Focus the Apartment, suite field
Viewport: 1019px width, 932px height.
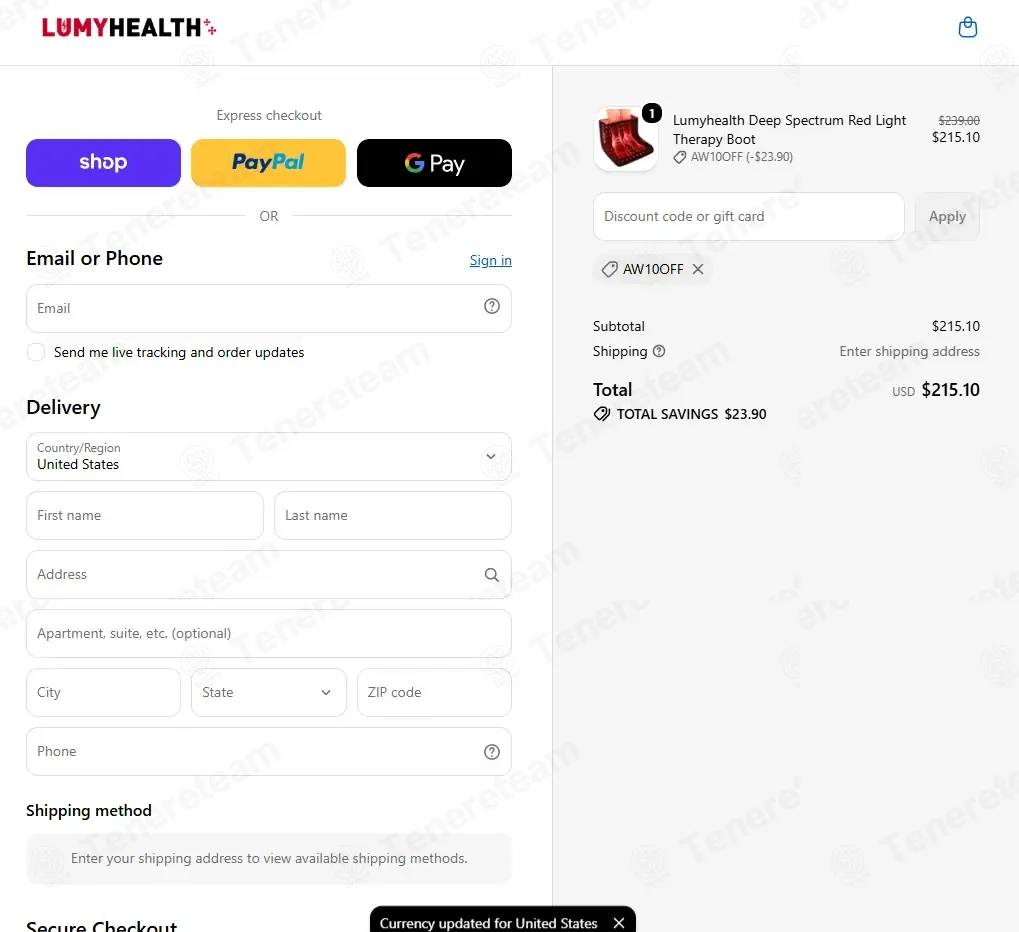tap(268, 634)
